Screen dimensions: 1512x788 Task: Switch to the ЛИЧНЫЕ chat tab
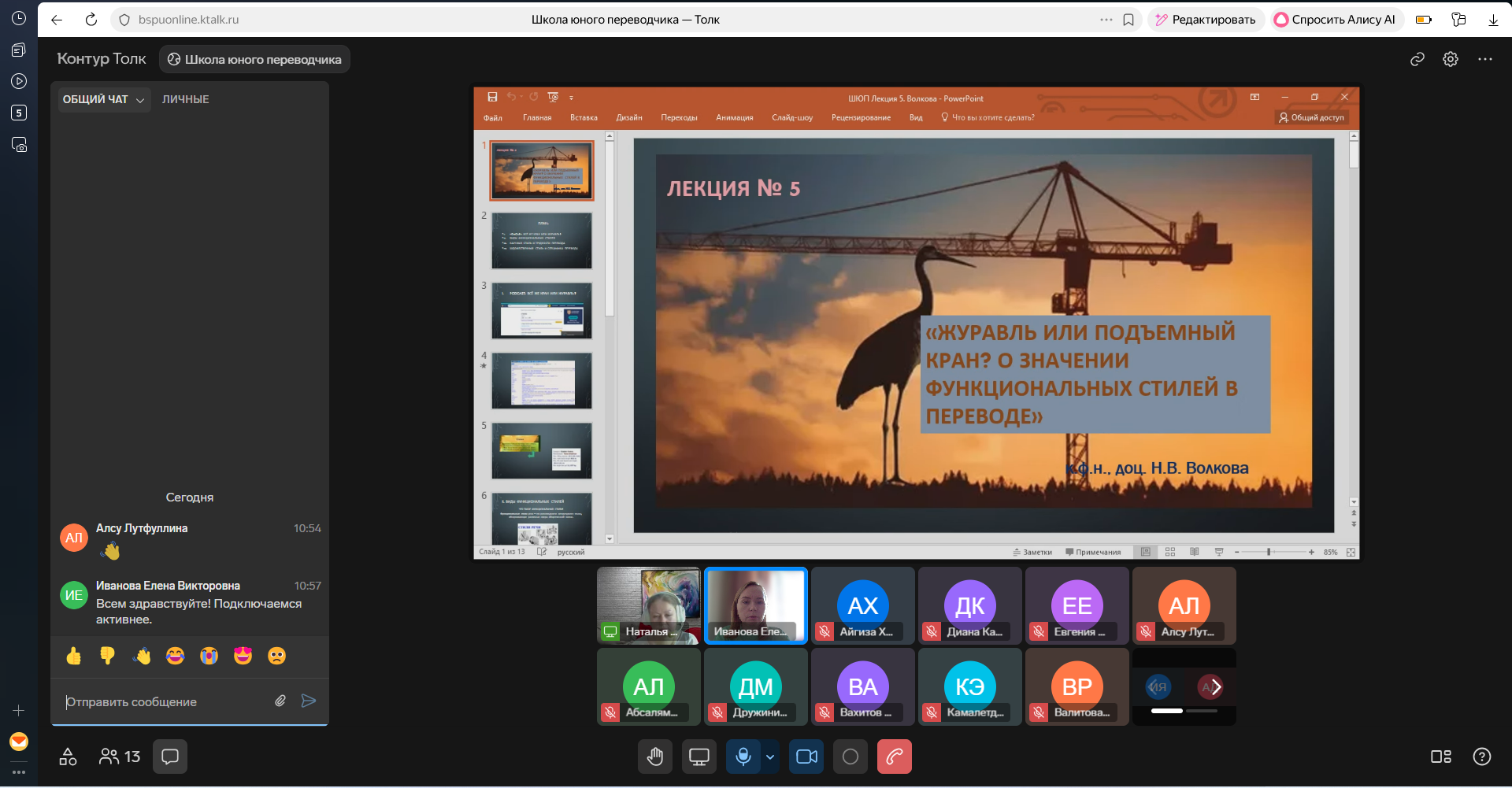click(x=185, y=99)
